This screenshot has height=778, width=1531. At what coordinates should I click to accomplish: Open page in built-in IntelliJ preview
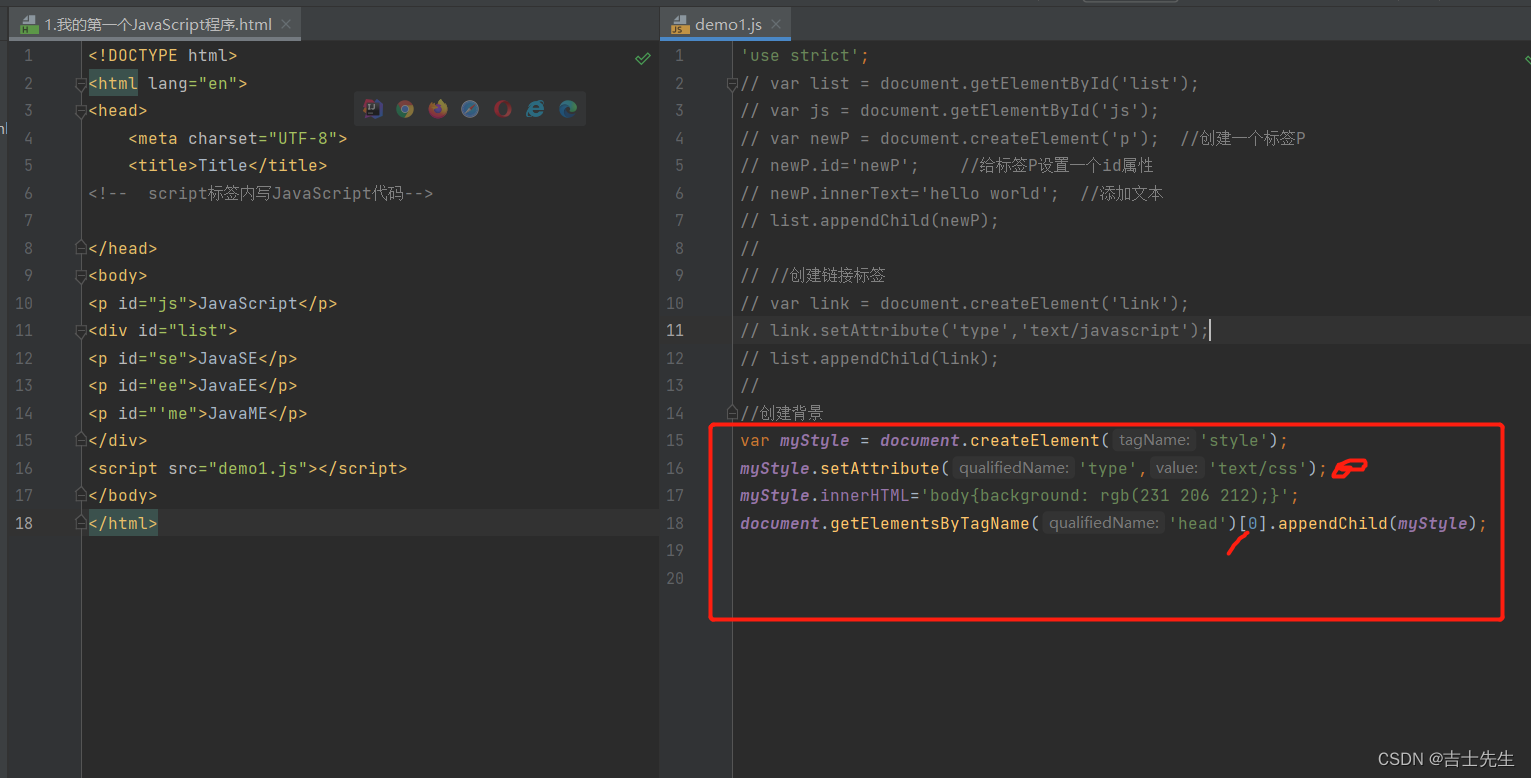click(373, 109)
